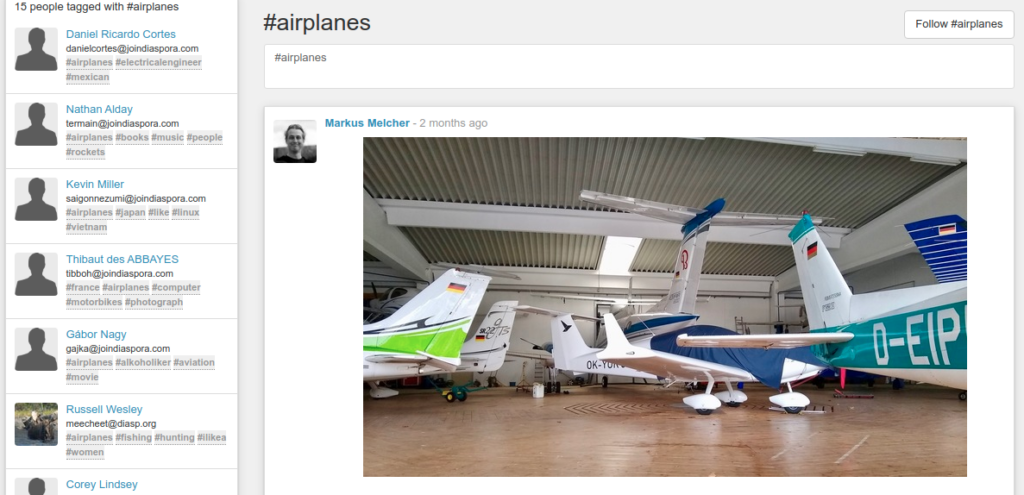Click Russell Wesley's profile photo
This screenshot has height=495, width=1024.
click(x=37, y=424)
